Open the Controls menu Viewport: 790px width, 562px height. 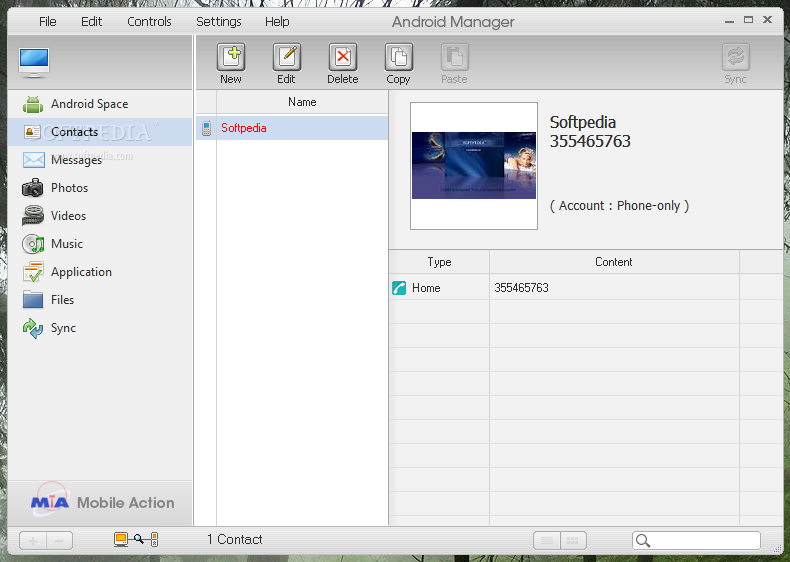149,22
